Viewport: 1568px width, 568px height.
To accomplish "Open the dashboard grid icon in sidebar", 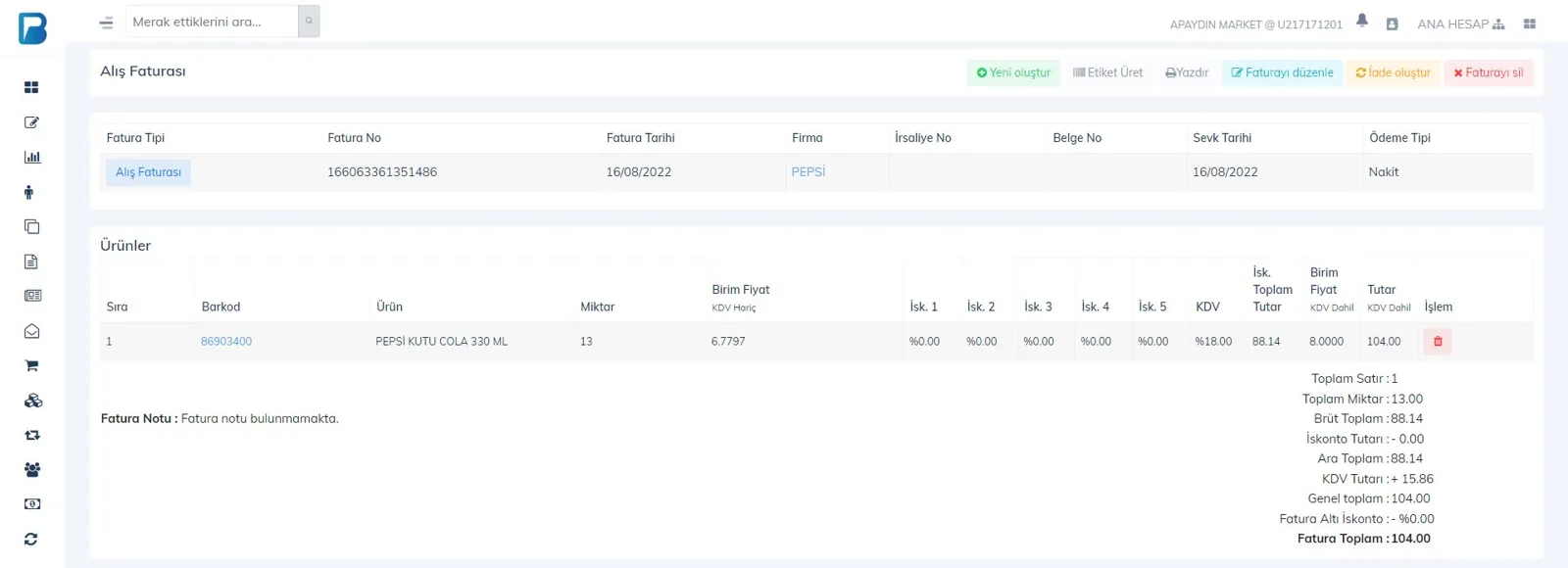I will [31, 87].
